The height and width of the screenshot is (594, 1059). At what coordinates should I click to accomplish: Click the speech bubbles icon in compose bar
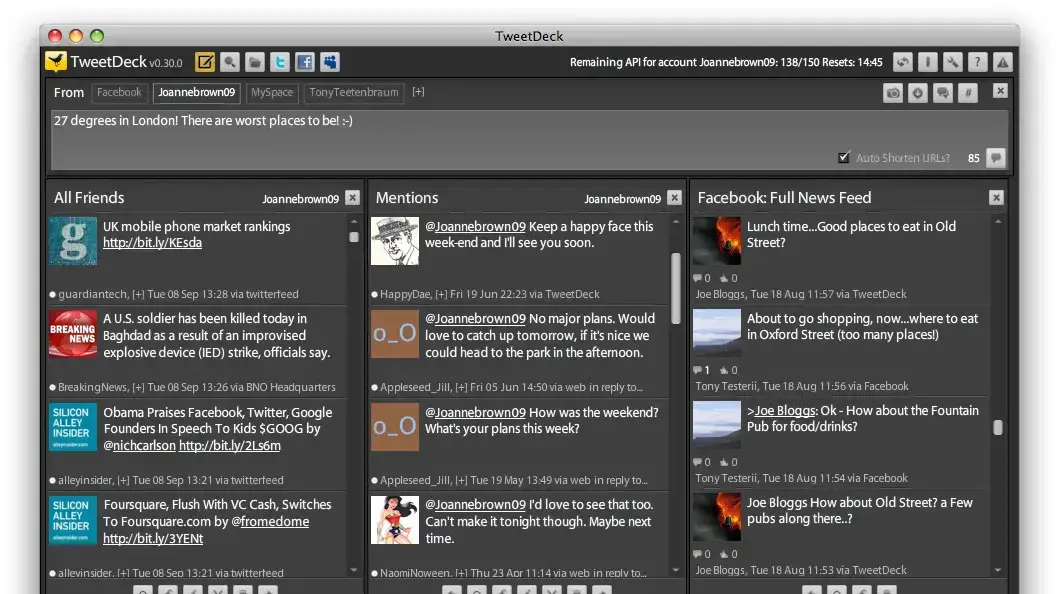click(942, 93)
